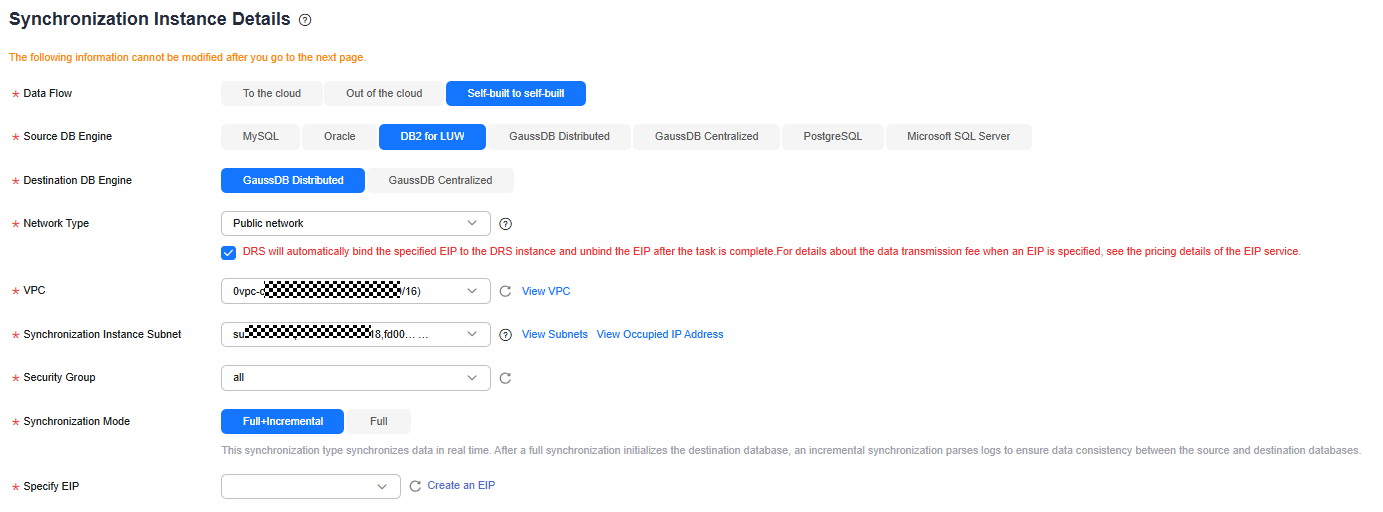Image resolution: width=1383 pixels, height=512 pixels.
Task: Select GaussDB Distributed as destination engine
Action: coord(293,180)
